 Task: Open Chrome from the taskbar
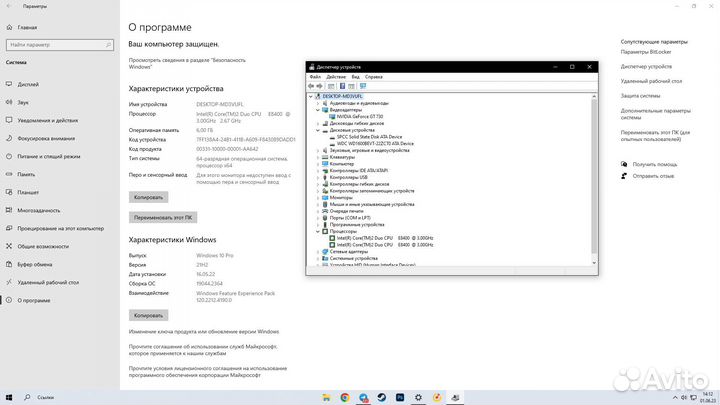coord(345,397)
